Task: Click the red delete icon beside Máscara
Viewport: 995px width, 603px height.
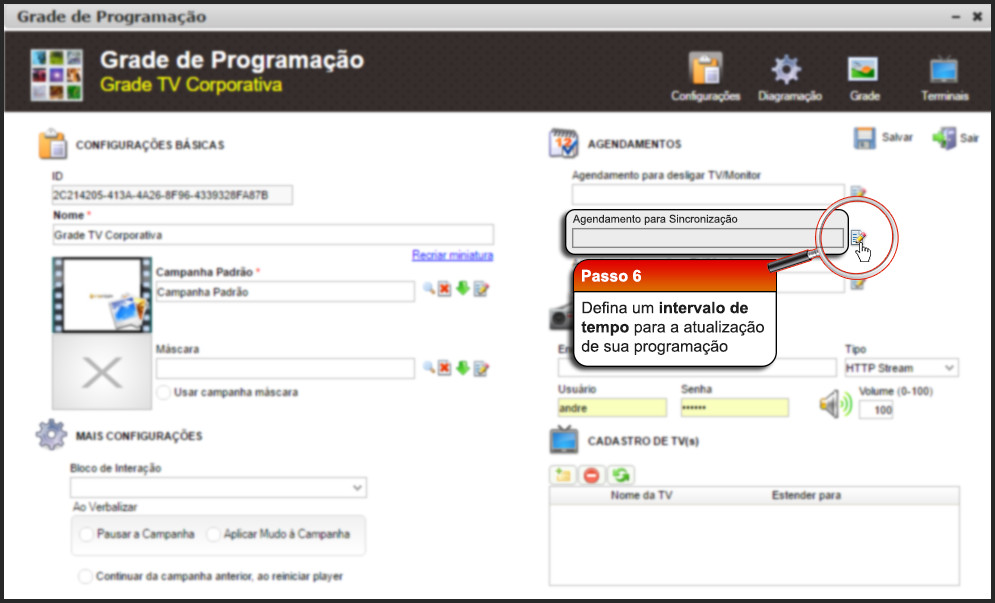Action: tap(445, 369)
